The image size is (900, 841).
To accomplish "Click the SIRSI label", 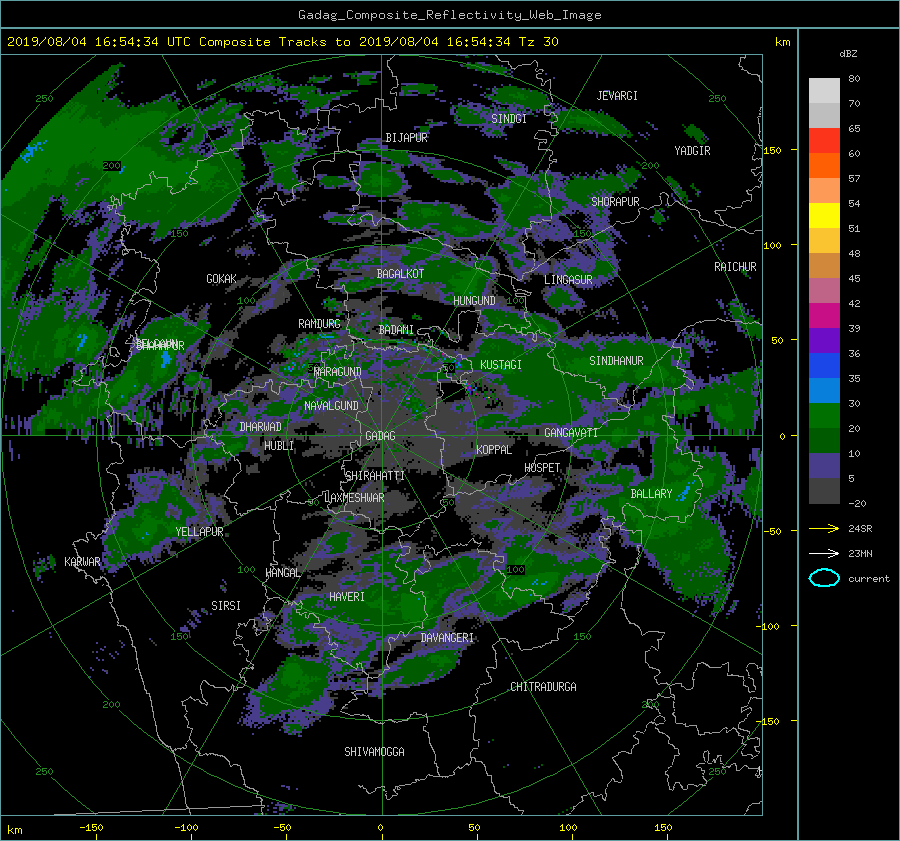I will coord(226,606).
